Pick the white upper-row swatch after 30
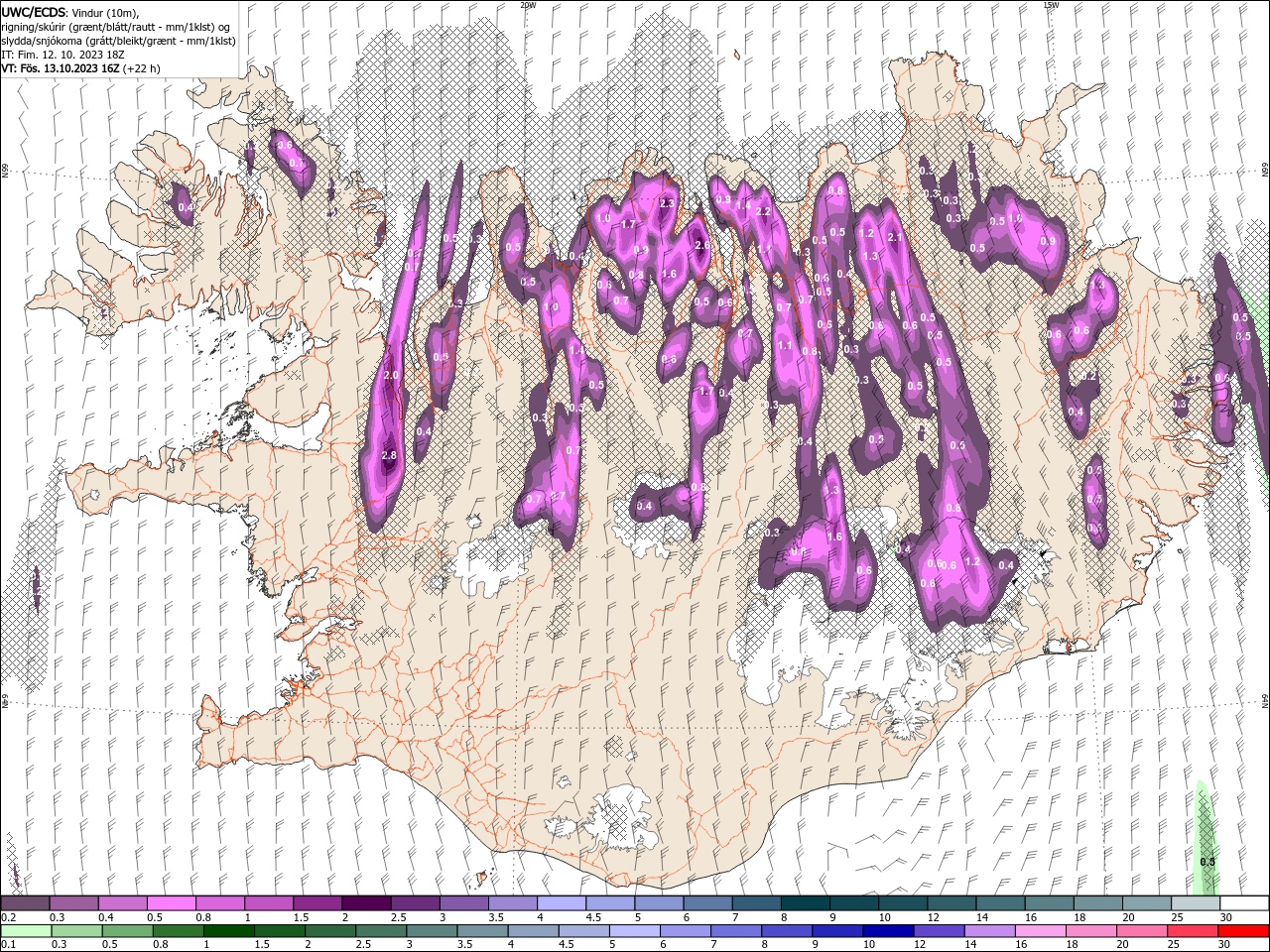 pos(1244,902)
